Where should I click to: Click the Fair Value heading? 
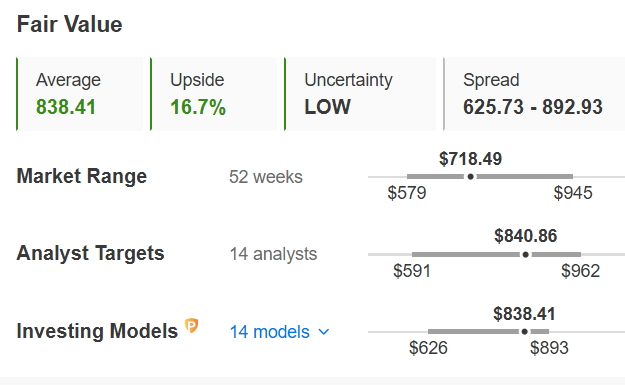pos(69,24)
